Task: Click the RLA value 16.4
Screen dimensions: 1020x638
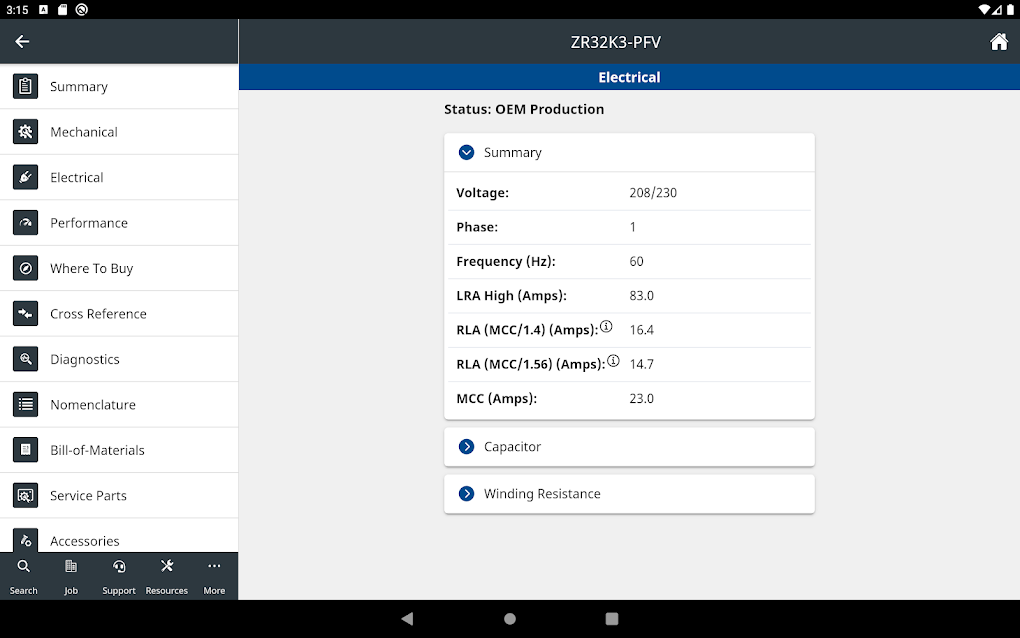Action: click(641, 330)
